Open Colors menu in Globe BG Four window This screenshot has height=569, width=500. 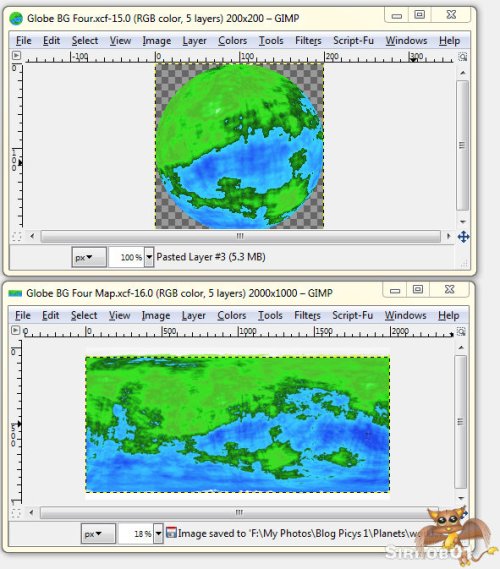233,41
